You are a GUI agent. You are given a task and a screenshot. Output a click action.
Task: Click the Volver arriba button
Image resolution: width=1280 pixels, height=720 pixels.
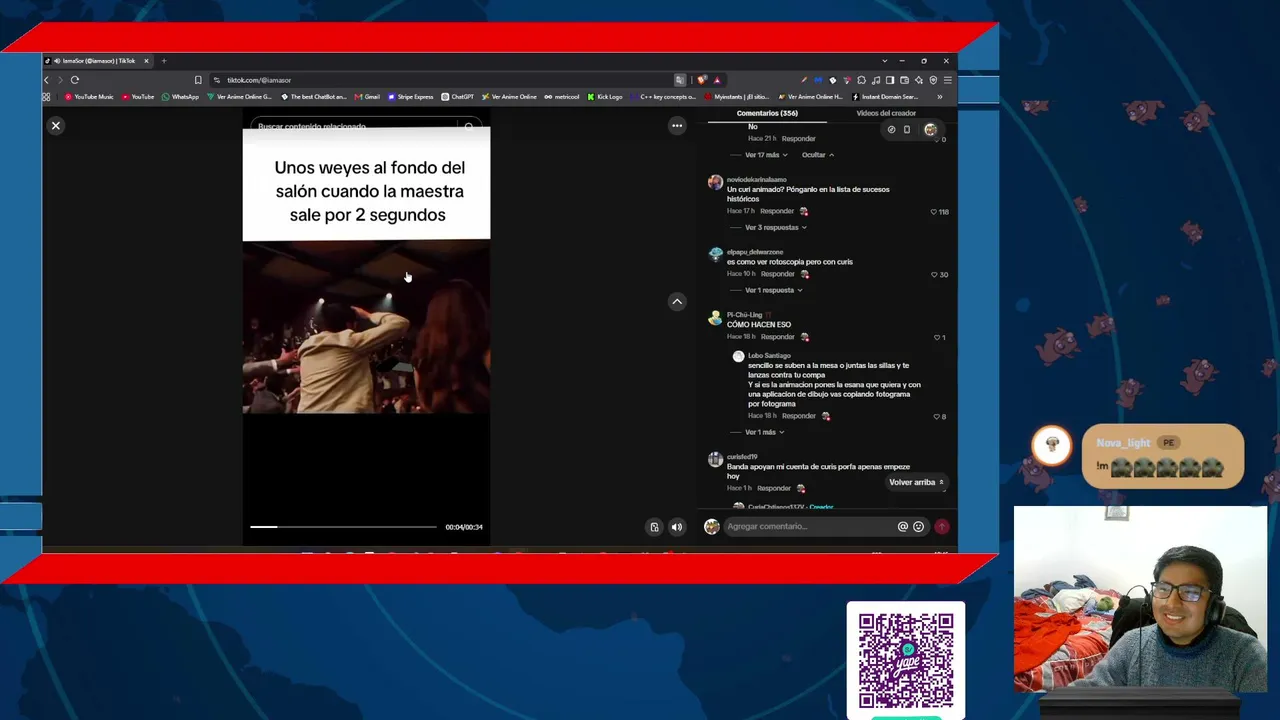(x=916, y=482)
